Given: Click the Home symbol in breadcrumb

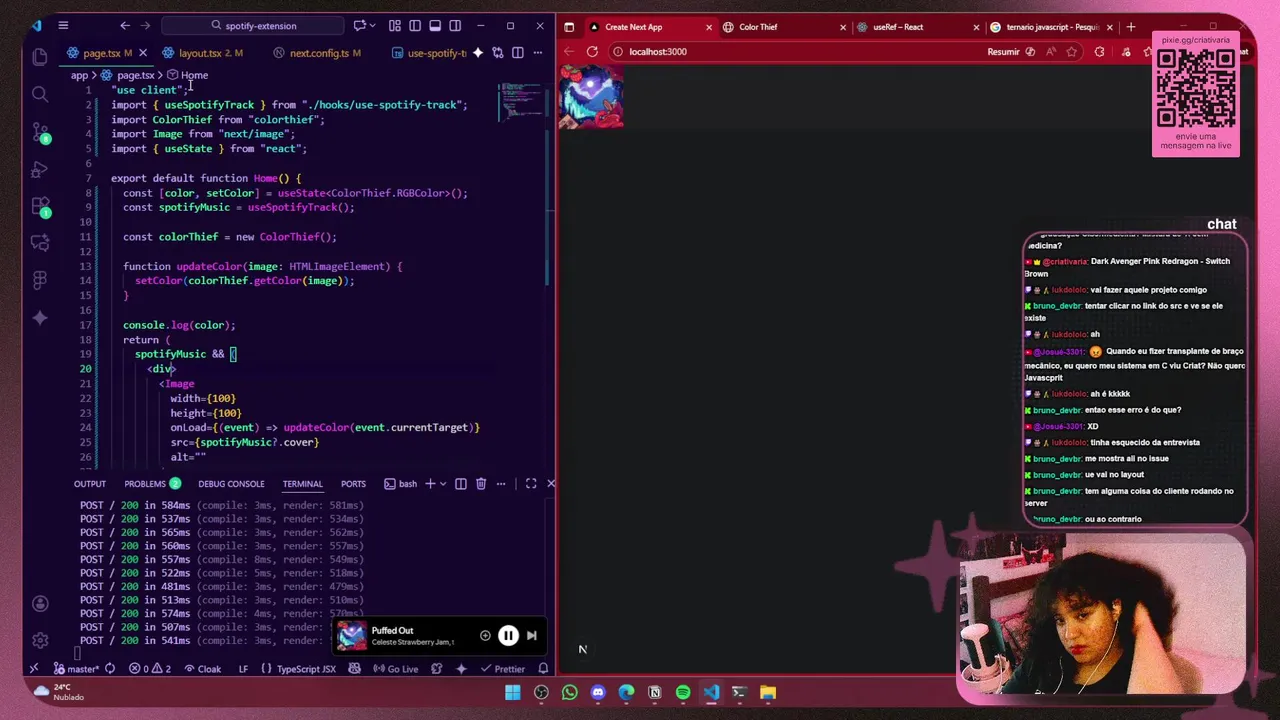Looking at the screenshot, I should [x=188, y=75].
